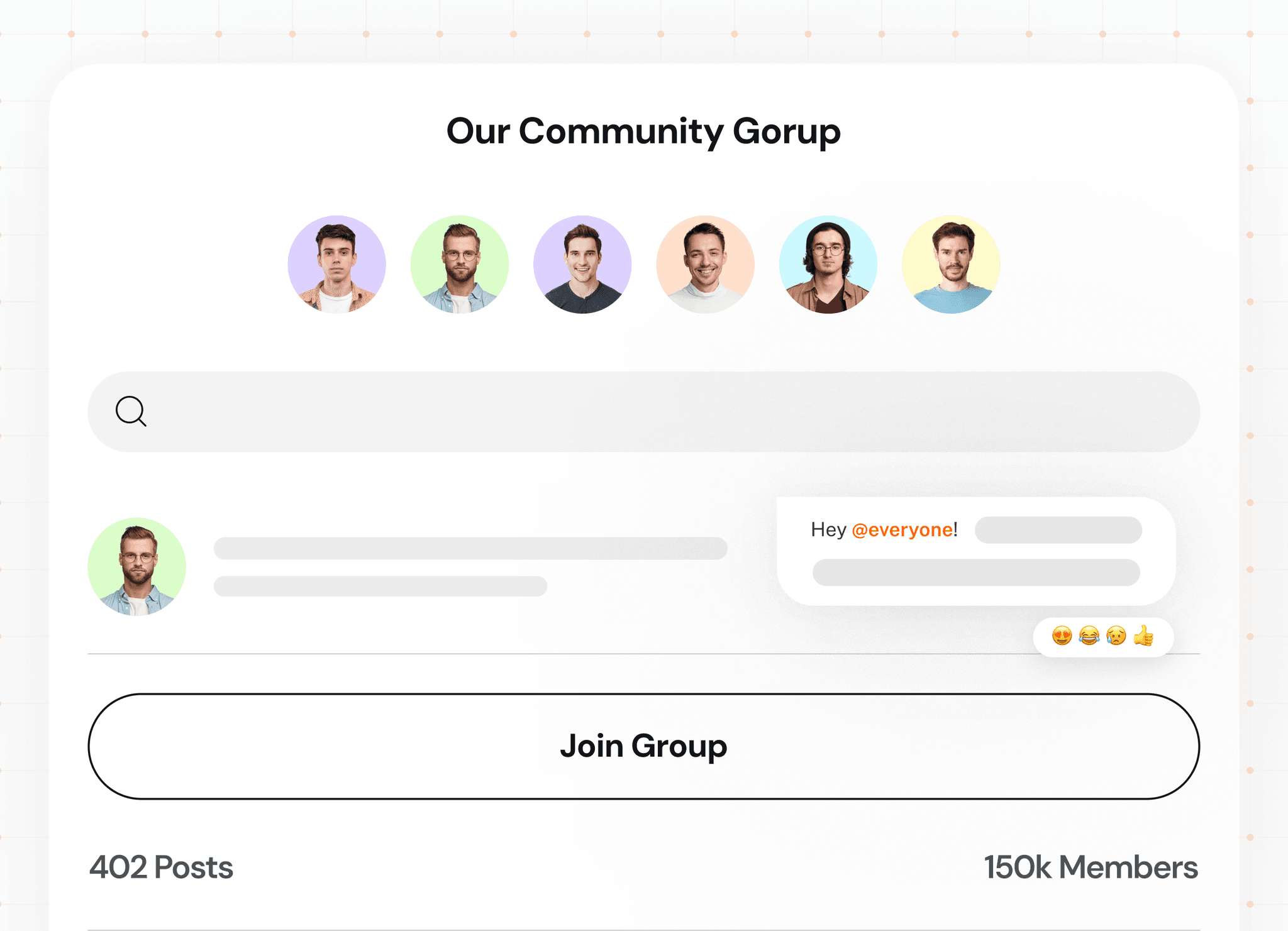This screenshot has height=931, width=1288.
Task: Click the Our Community Gorup heading
Action: point(643,131)
